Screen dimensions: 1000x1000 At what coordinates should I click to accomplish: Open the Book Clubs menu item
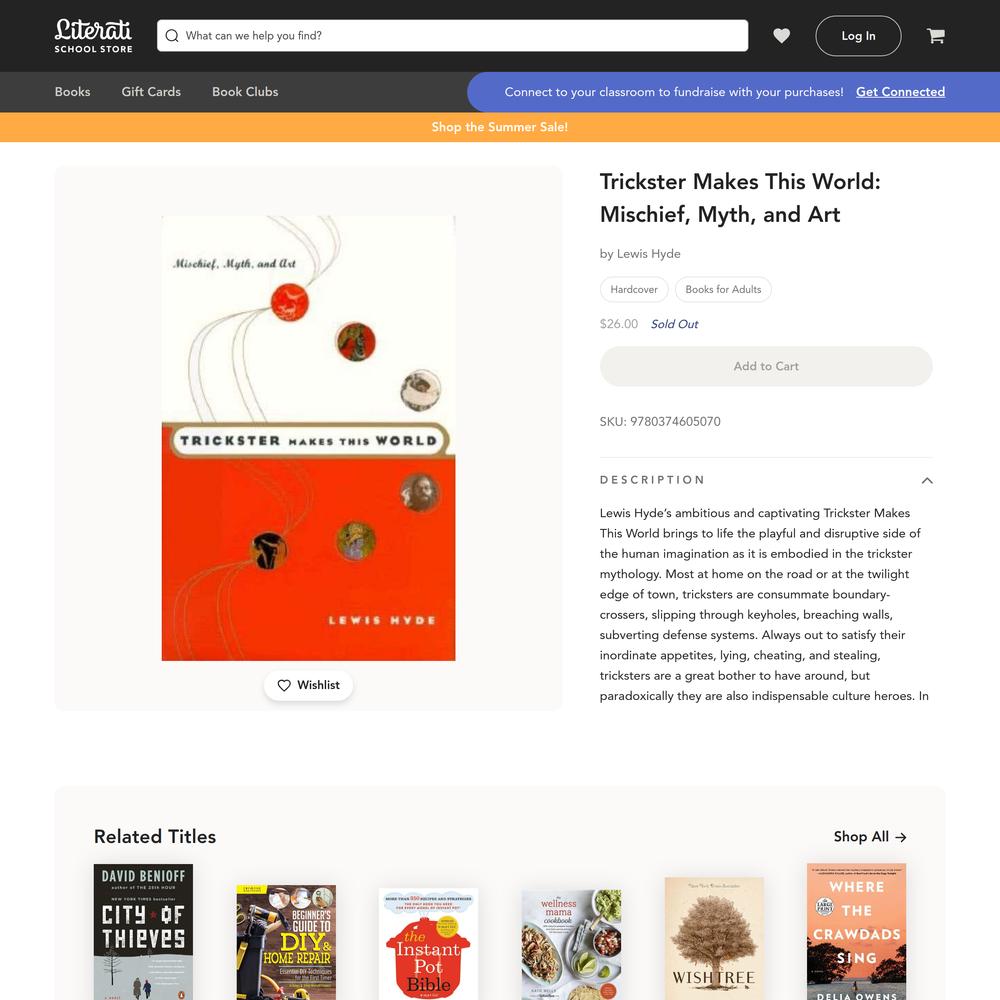(x=245, y=92)
